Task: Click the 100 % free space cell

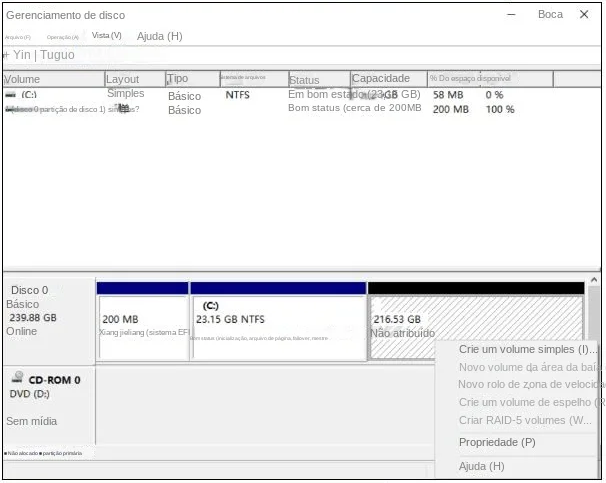Action: click(x=500, y=109)
